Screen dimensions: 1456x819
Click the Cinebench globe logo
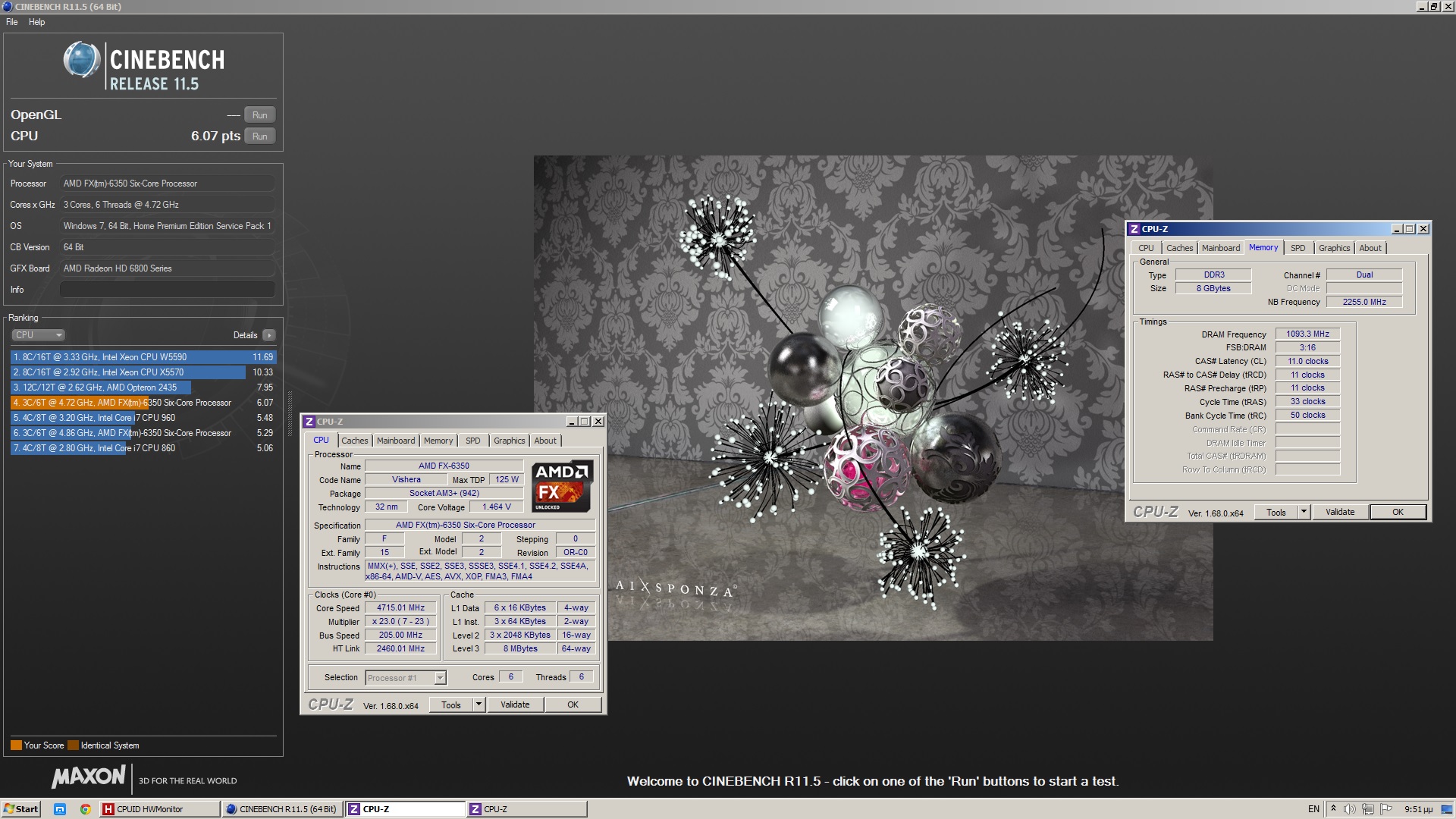pos(81,61)
